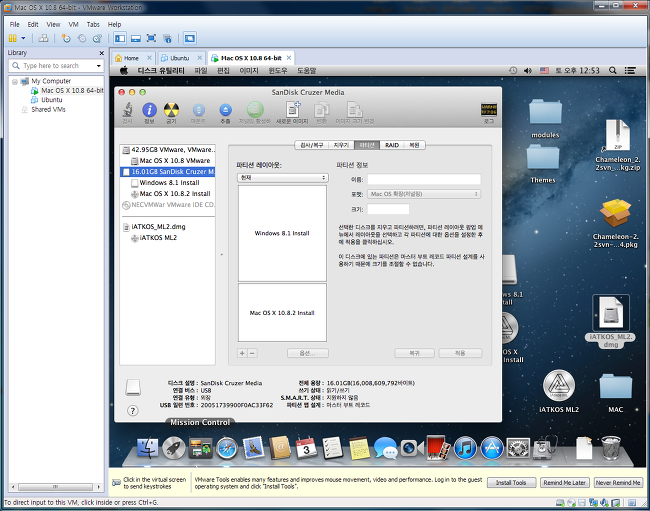Click the Disk Utility help question mark
650x511 pixels.
pos(132,411)
